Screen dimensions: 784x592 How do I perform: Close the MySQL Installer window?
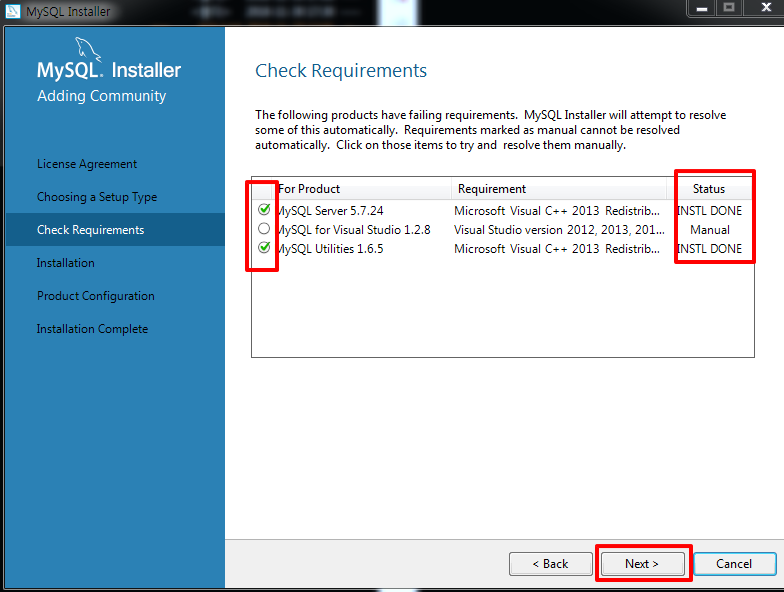click(765, 8)
